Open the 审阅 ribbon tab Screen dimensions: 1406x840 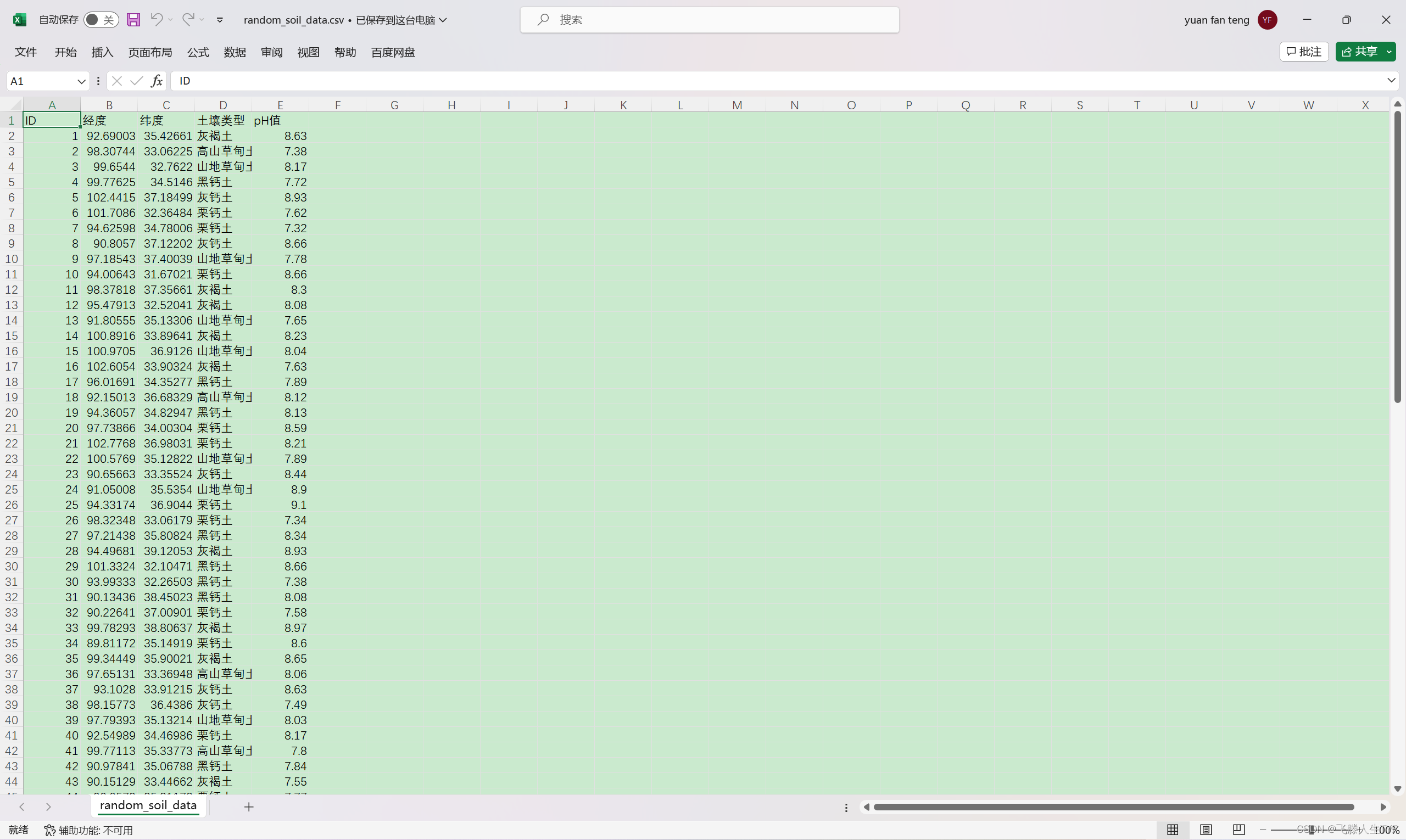coord(272,52)
